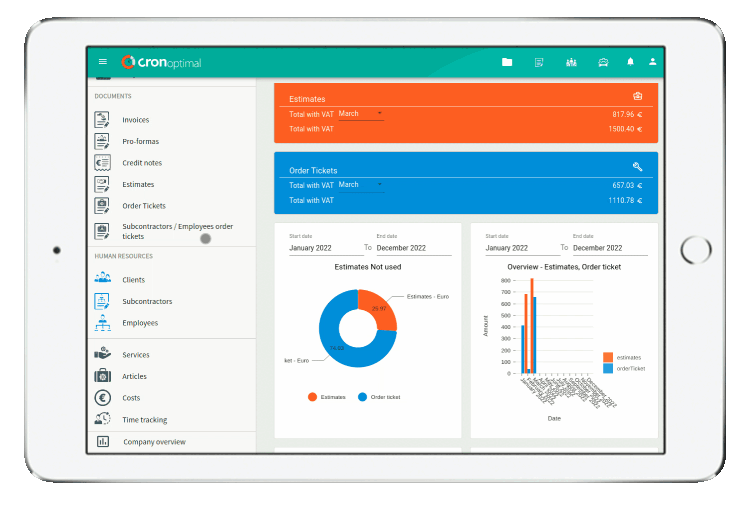Open Invoices in the sidebar

point(135,120)
